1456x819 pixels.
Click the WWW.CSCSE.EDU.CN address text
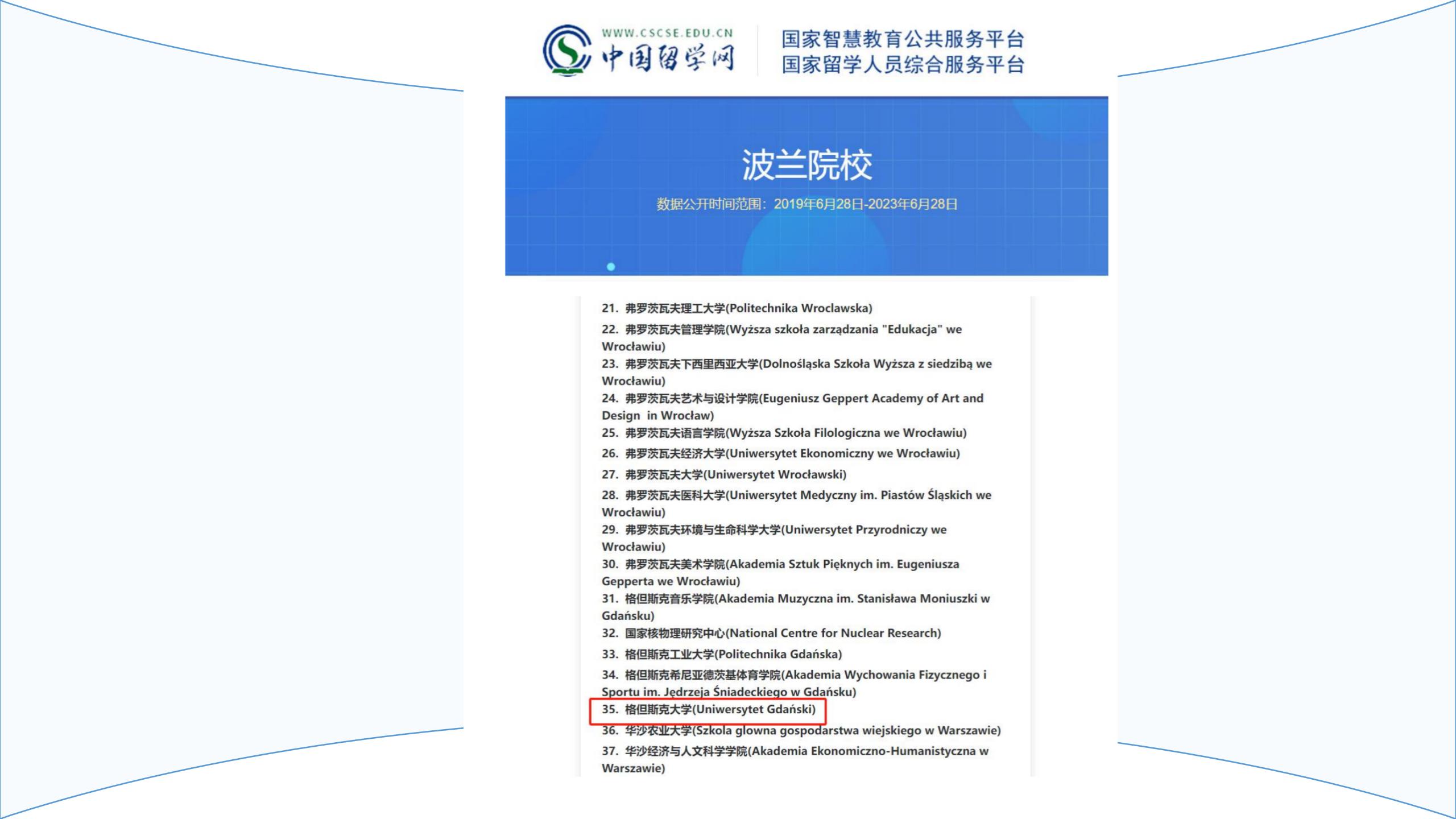668,33
